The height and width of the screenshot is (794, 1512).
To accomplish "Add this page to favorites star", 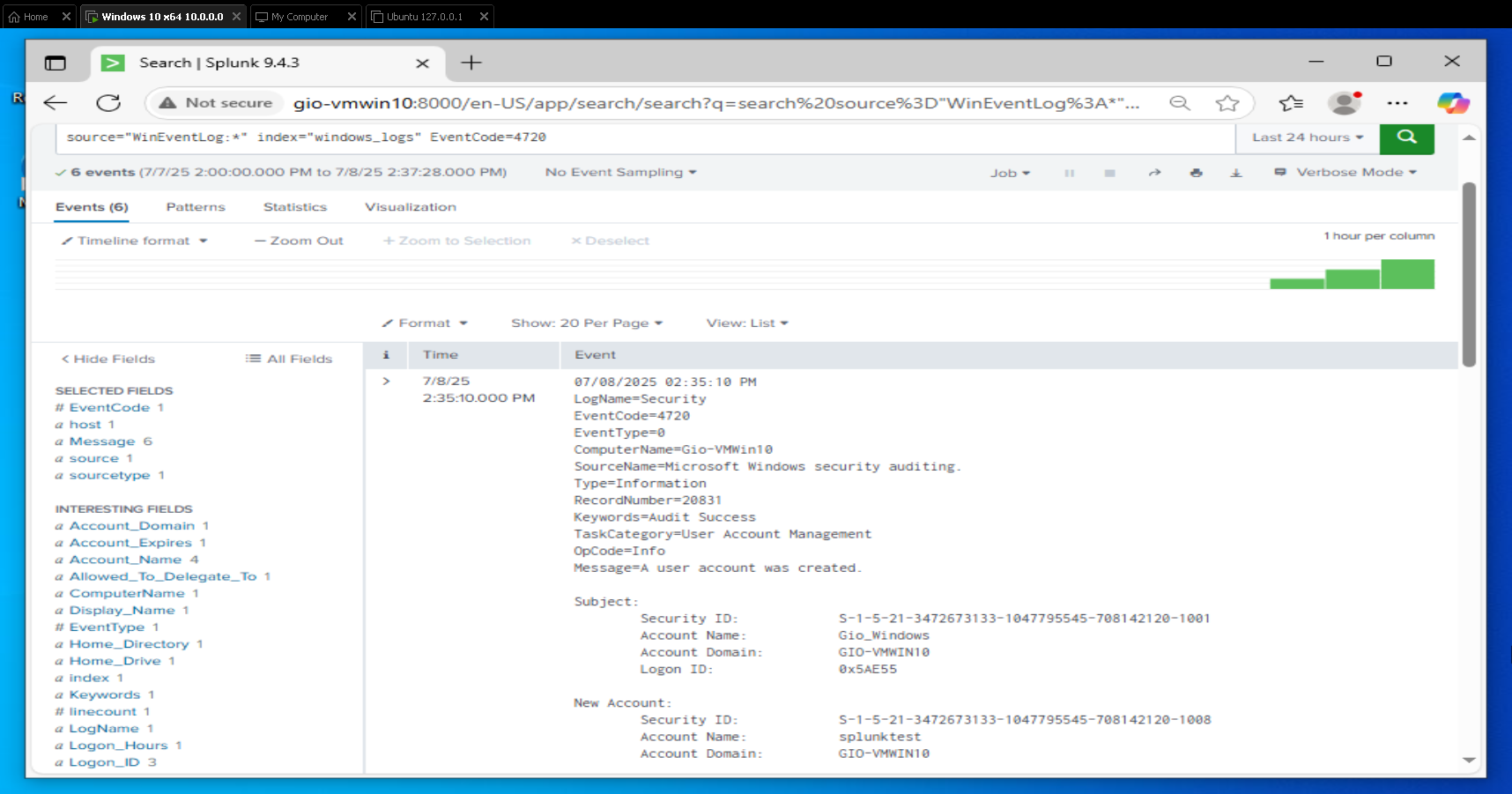I will tap(1227, 103).
